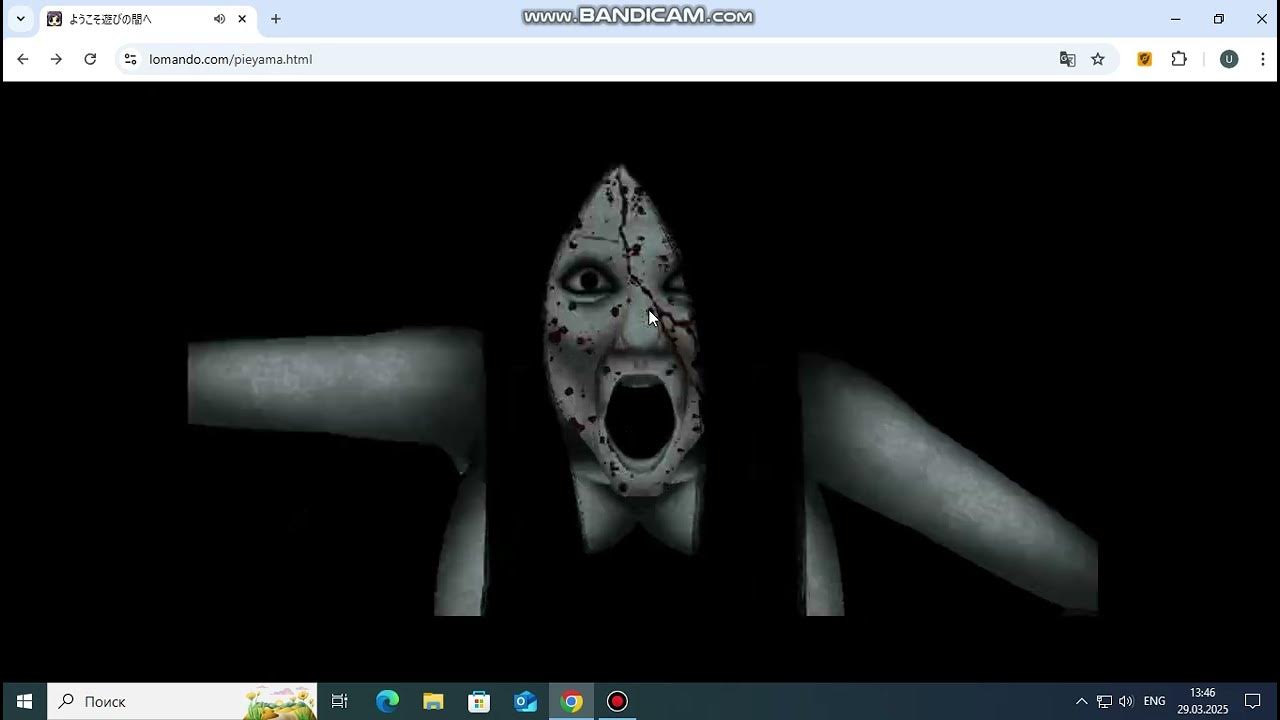Open Chrome's three-dot menu
1280x720 pixels.
pyautogui.click(x=1262, y=59)
